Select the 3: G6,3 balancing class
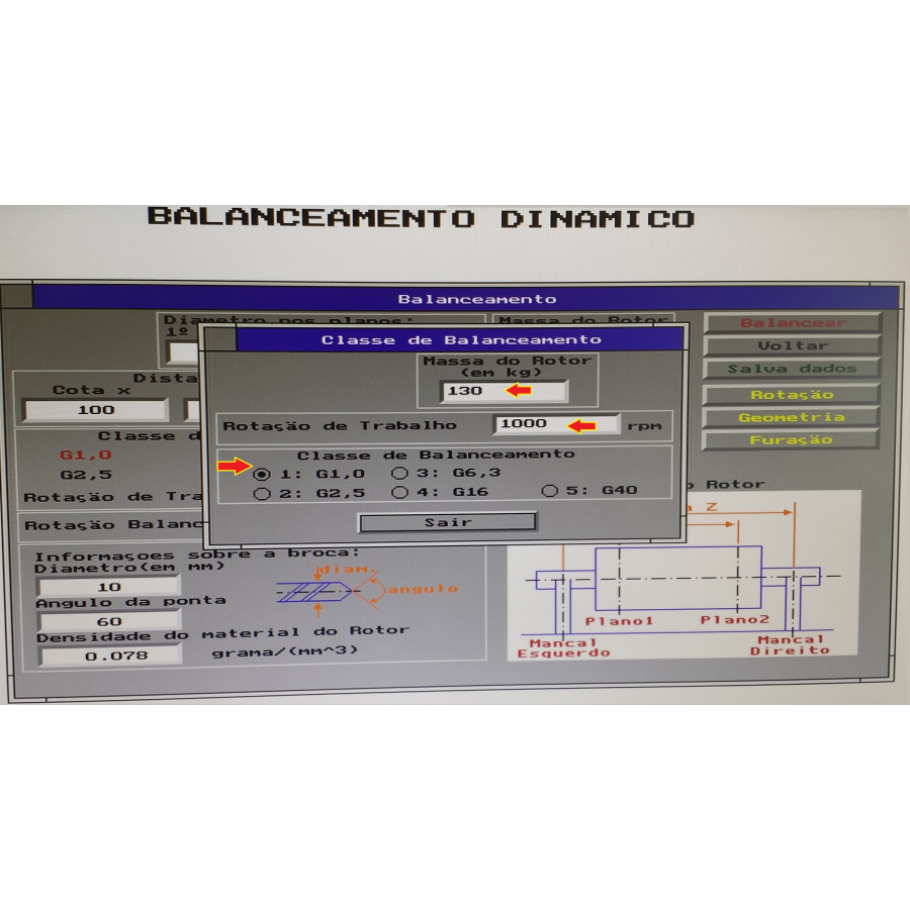Screen dimensions: 910x910 399,473
